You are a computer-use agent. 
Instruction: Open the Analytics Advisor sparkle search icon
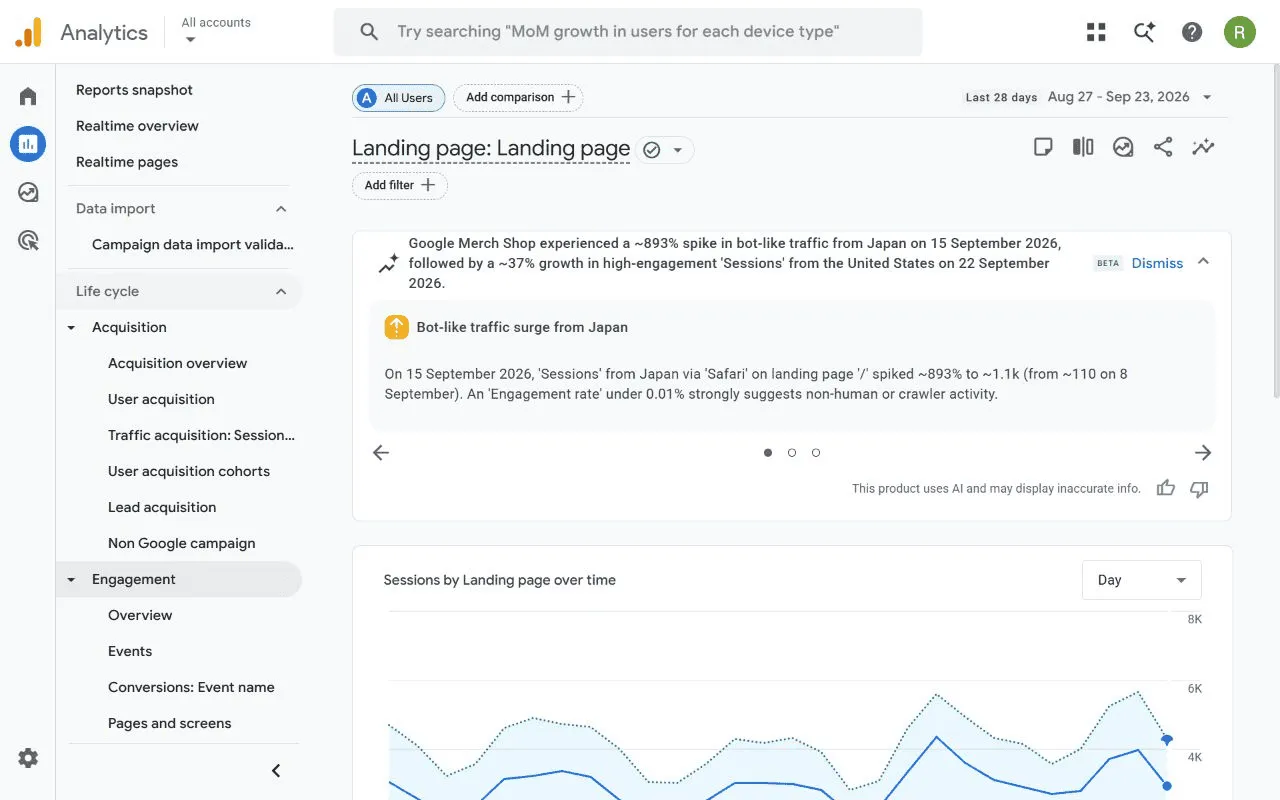tap(1144, 32)
